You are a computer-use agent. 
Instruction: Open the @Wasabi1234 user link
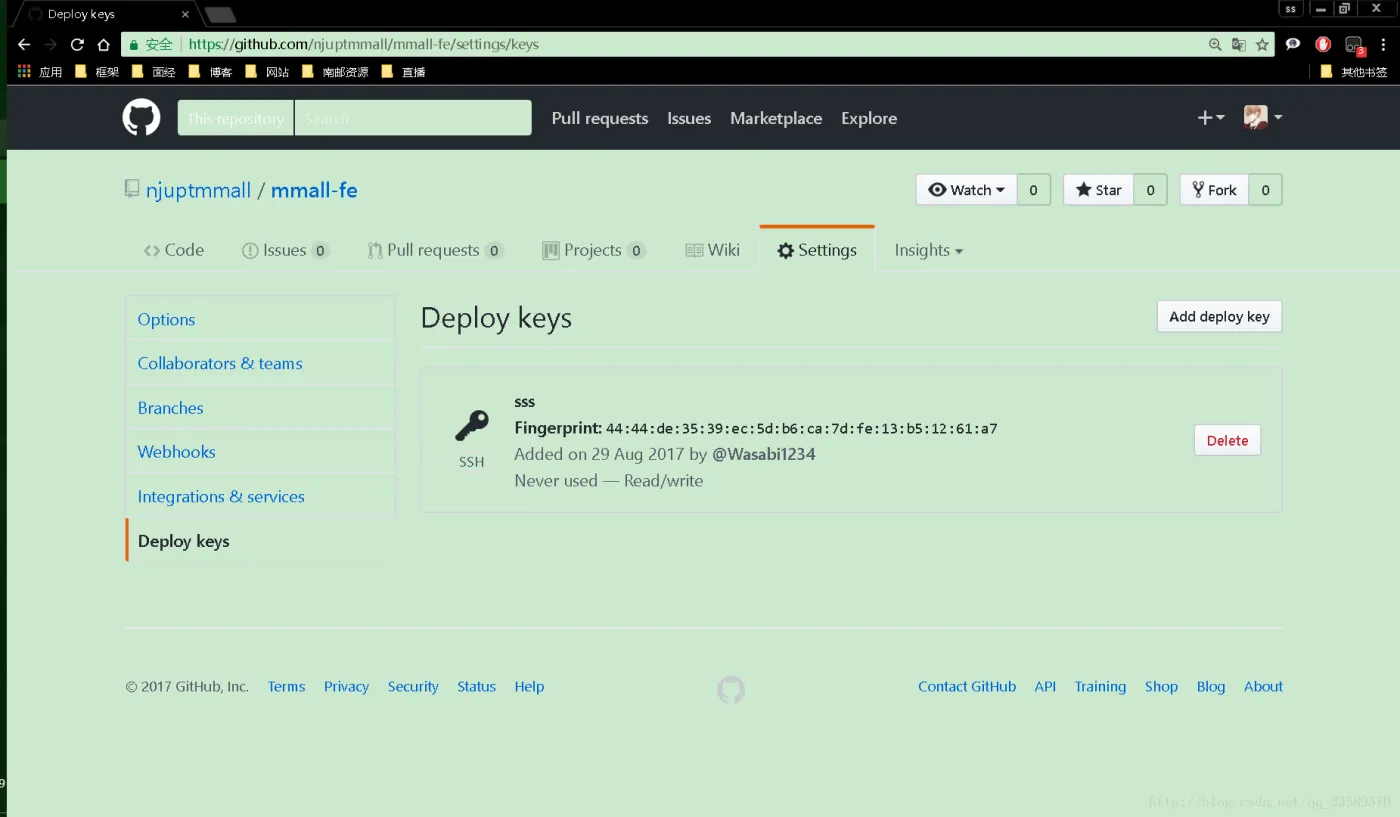click(x=763, y=454)
